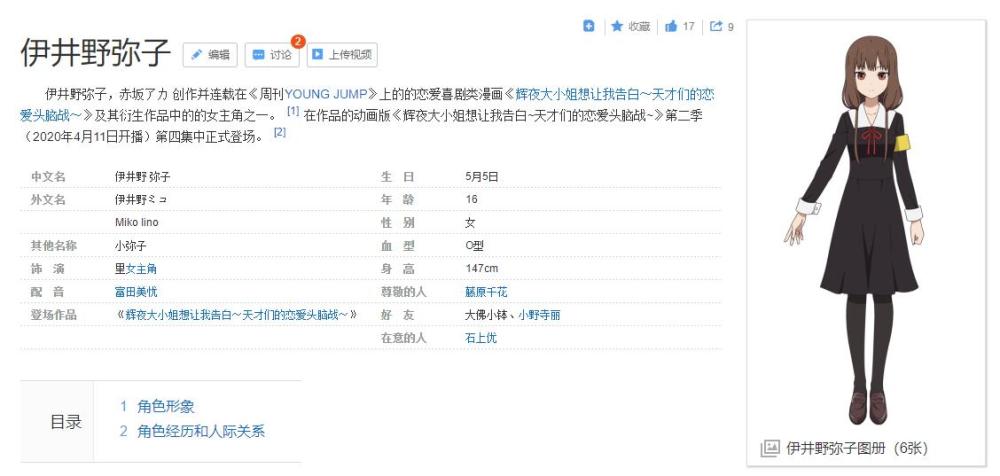Click the height value 147cm
This screenshot has height=476, width=1000.
(x=482, y=269)
